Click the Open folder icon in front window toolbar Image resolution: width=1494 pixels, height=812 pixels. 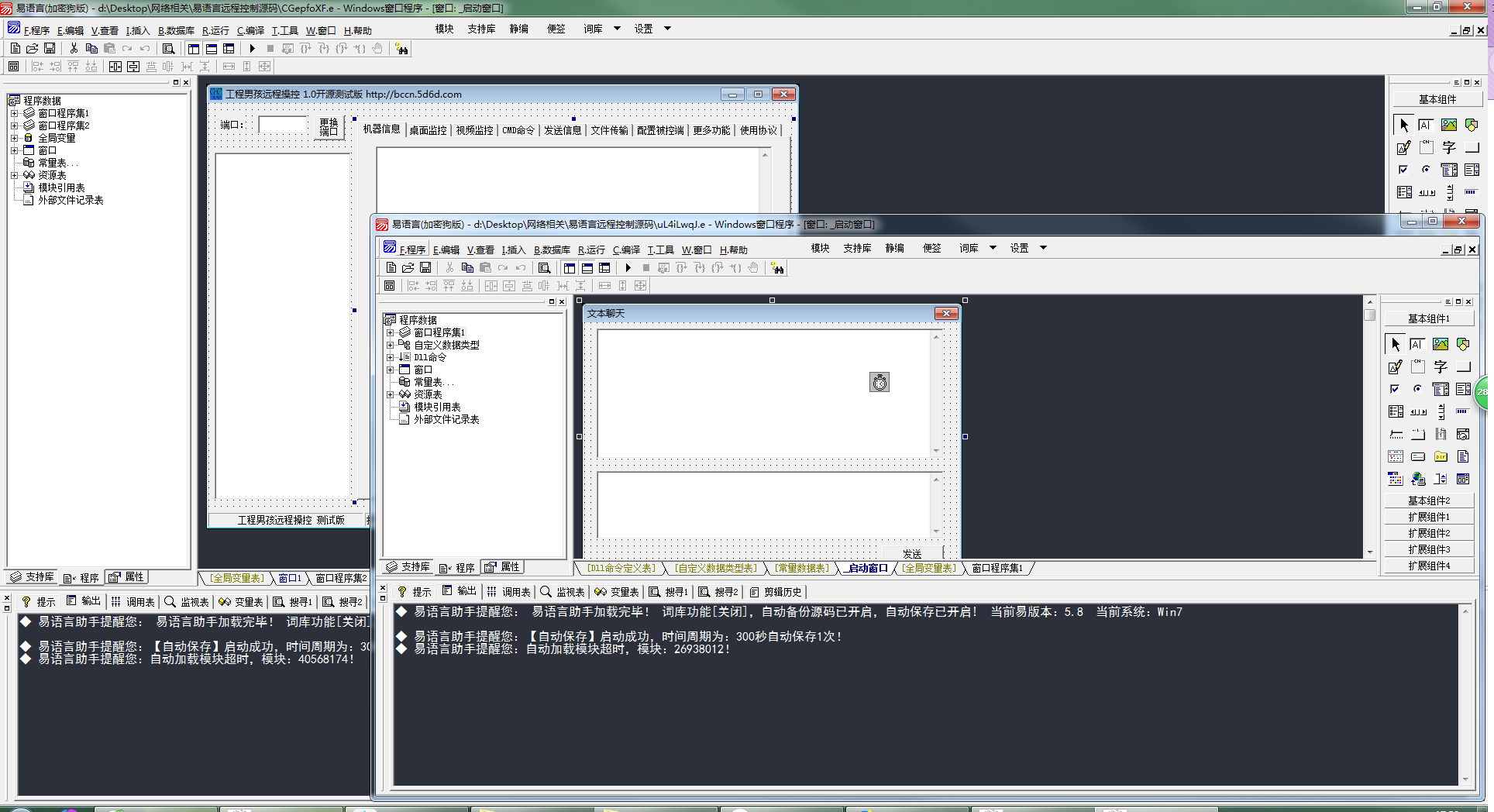pos(408,268)
